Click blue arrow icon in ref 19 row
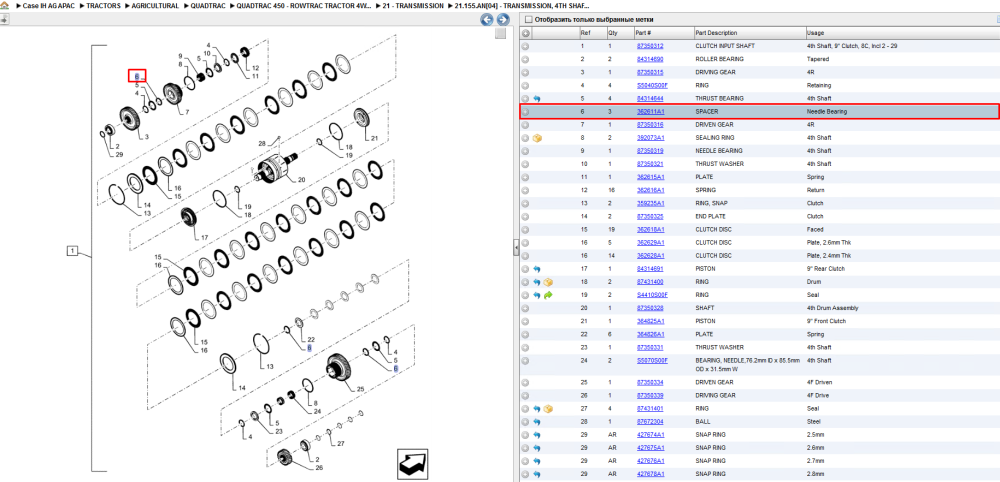Viewport: 1000px width, 482px height. point(536,295)
